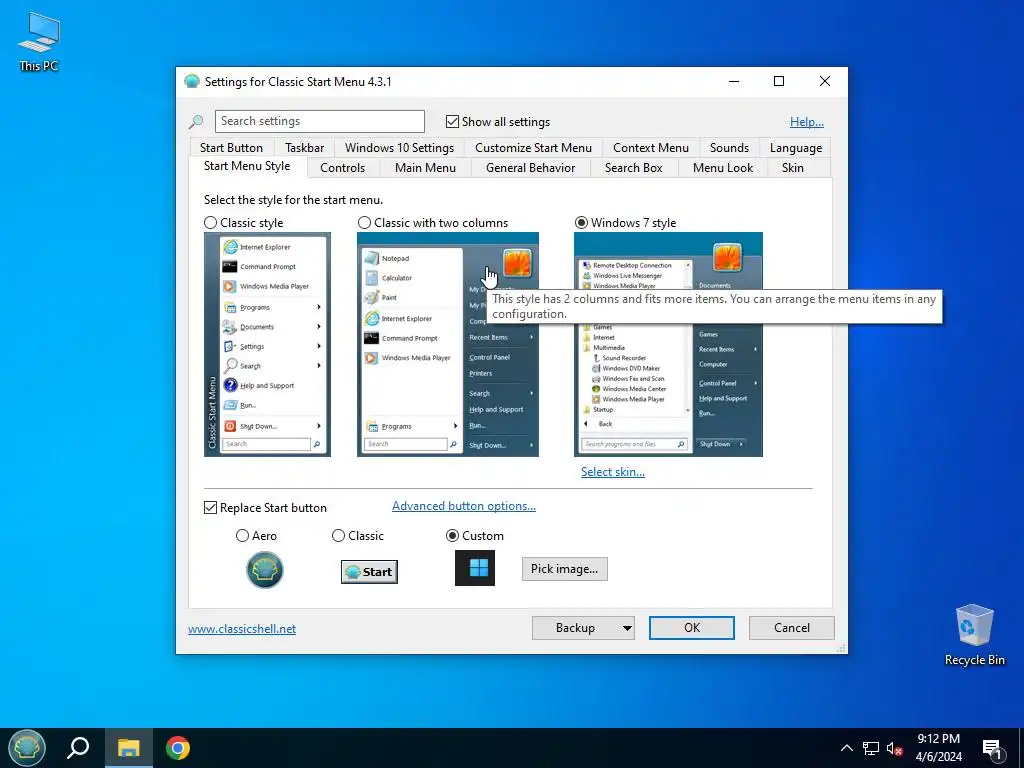Select the Classic style radio button

point(210,223)
